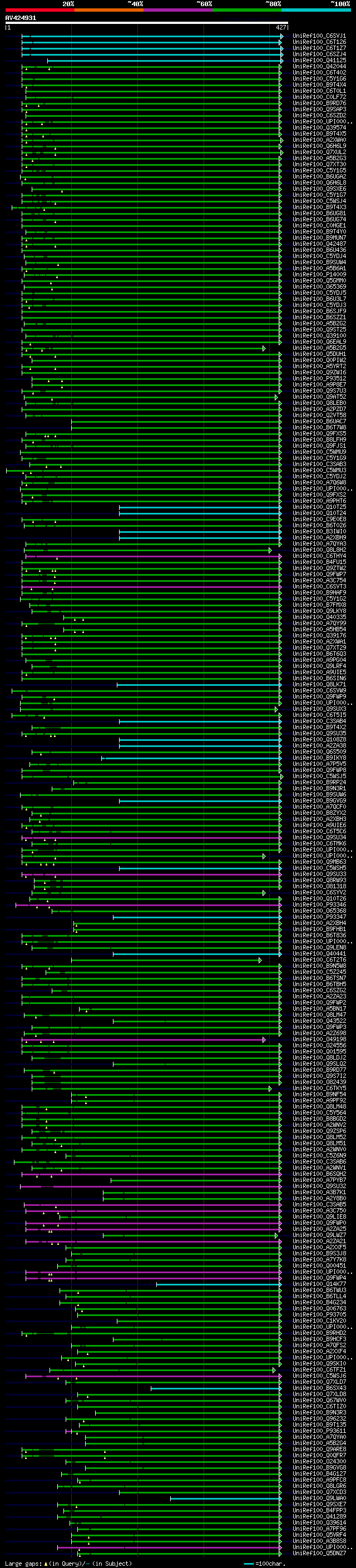Click label UniRef100_C6THY4

pos(319,556)
